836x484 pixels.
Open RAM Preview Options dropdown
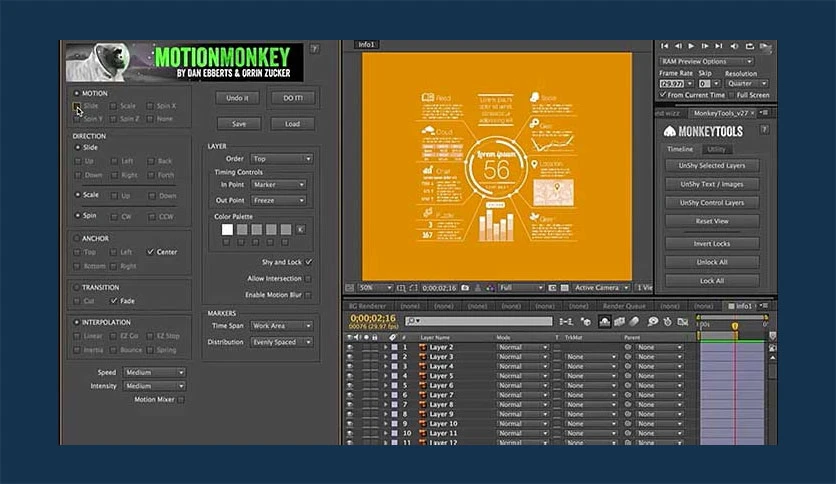coord(706,61)
